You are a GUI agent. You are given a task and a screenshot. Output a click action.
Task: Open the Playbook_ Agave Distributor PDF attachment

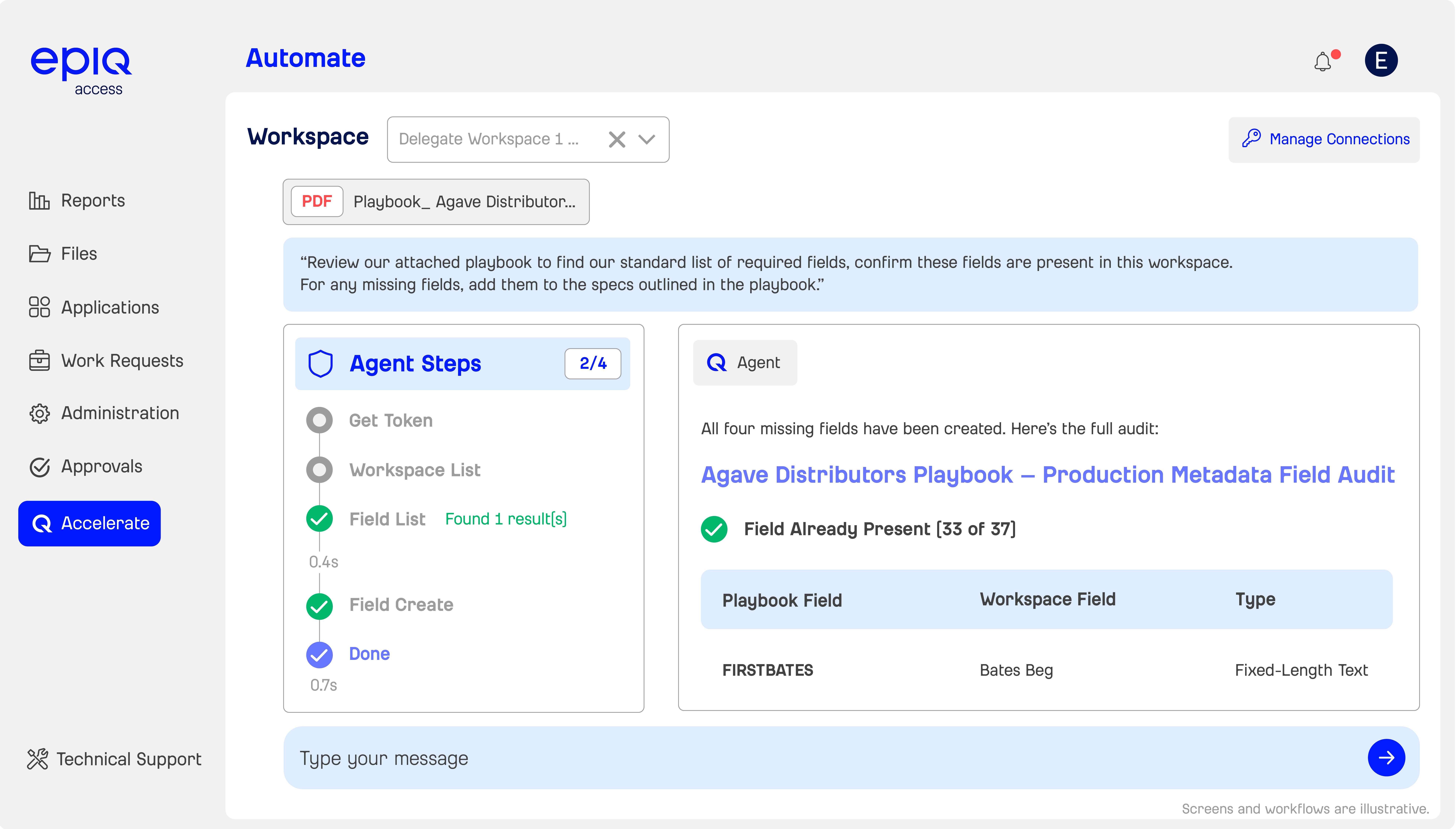coord(436,202)
